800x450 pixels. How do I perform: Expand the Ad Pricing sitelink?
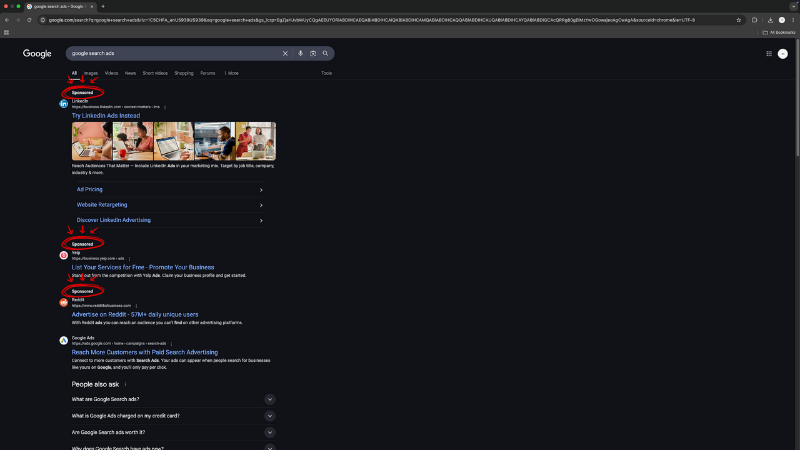point(170,189)
